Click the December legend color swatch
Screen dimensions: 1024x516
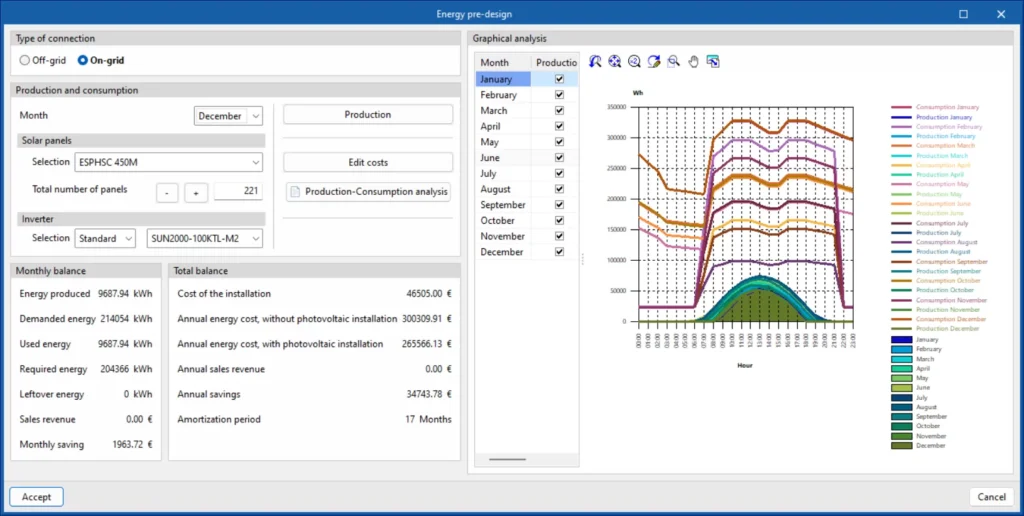[901, 445]
